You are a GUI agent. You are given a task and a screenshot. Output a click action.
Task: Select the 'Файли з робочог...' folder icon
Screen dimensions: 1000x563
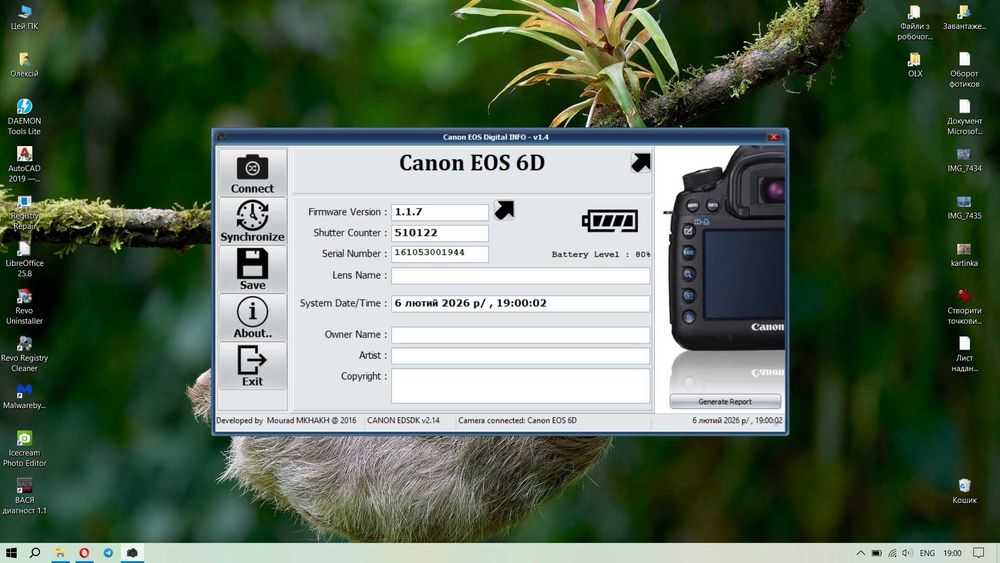915,22
